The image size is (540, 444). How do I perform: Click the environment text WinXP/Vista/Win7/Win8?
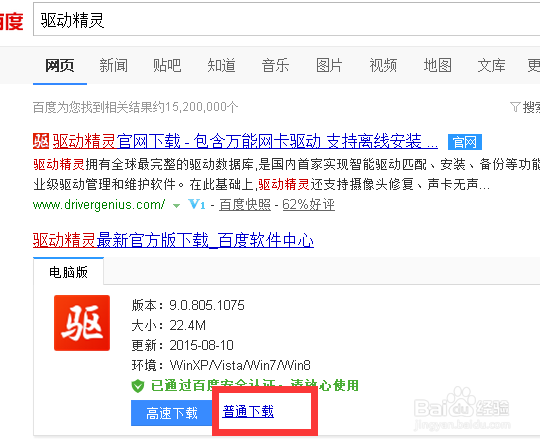point(240,365)
